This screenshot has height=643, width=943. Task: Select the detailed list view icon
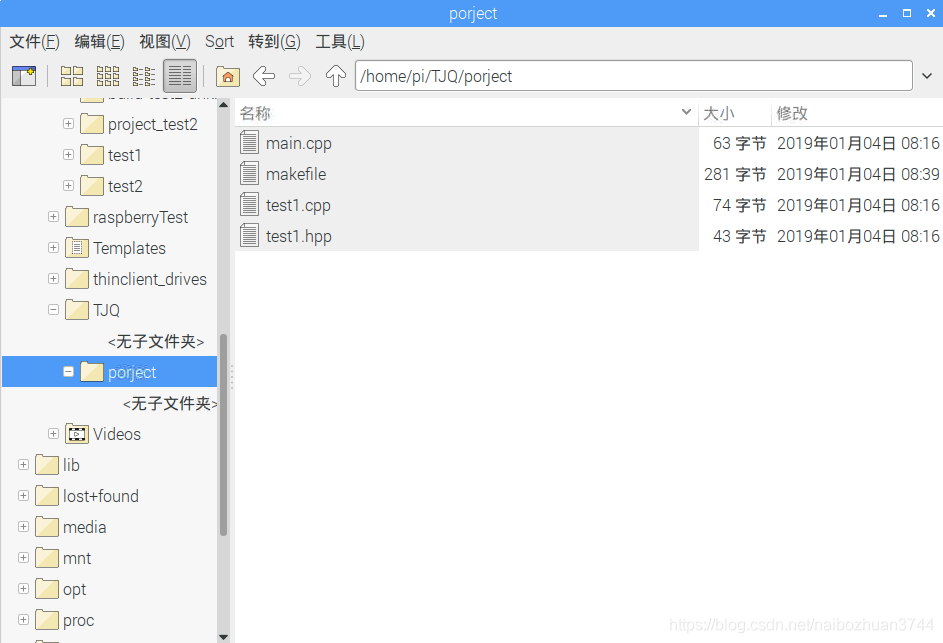pyautogui.click(x=179, y=75)
